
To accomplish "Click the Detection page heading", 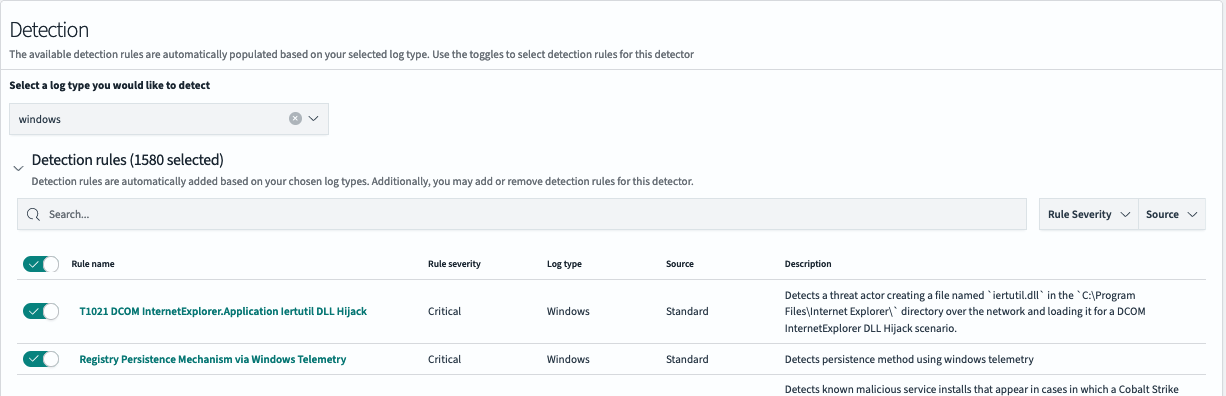I will (49, 30).
